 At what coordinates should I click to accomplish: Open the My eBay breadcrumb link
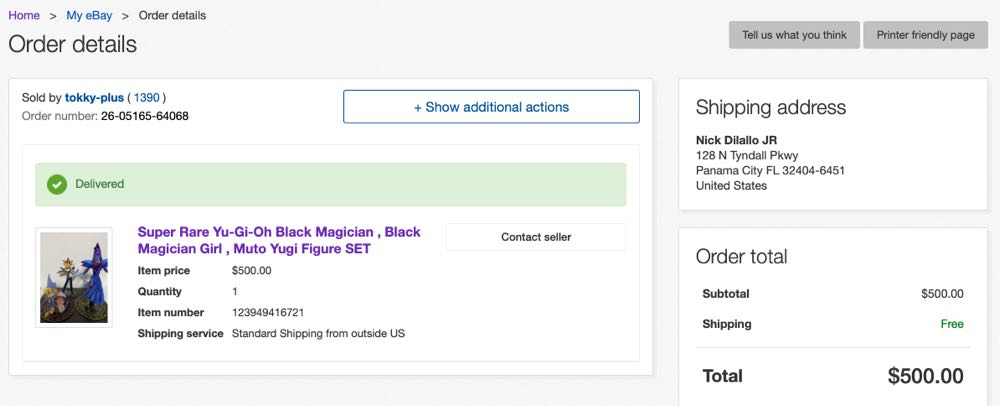89,16
